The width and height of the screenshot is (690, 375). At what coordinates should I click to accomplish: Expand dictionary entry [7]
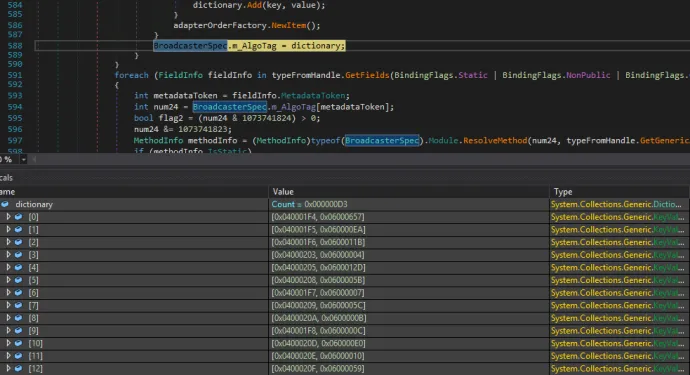(8, 305)
